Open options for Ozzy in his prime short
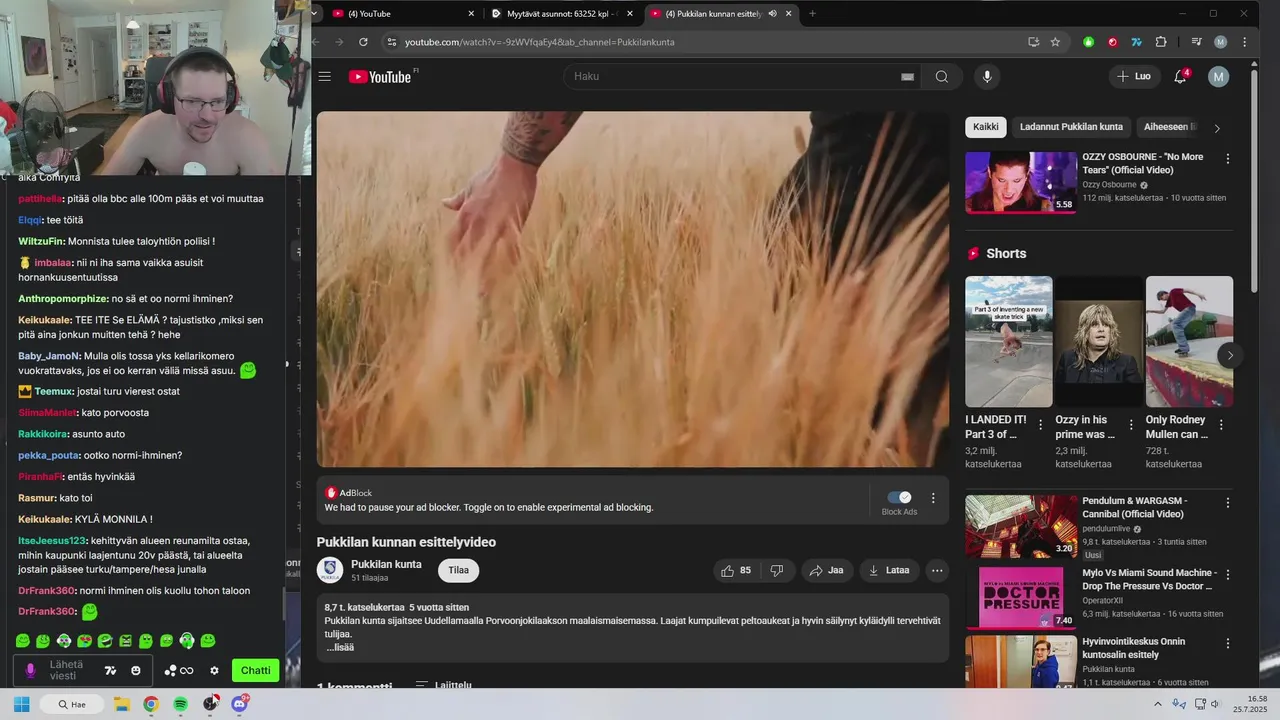This screenshot has width=1280, height=720. point(1131,425)
